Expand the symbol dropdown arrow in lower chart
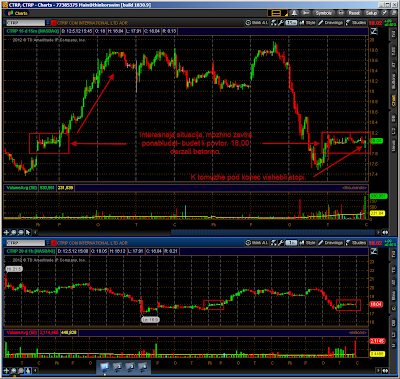The height and width of the screenshot is (379, 400). (x=48, y=243)
